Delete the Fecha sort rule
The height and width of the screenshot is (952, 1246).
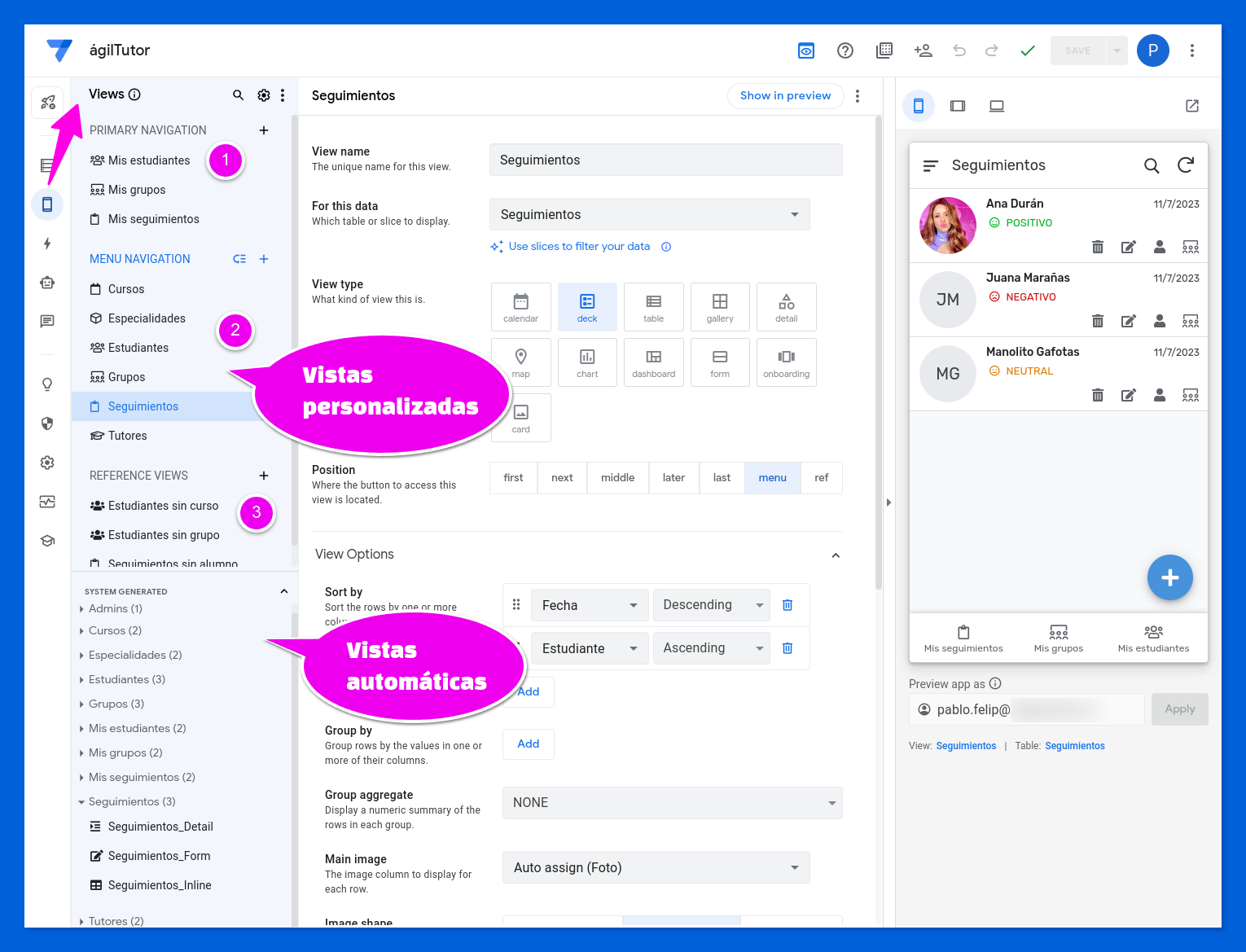788,605
